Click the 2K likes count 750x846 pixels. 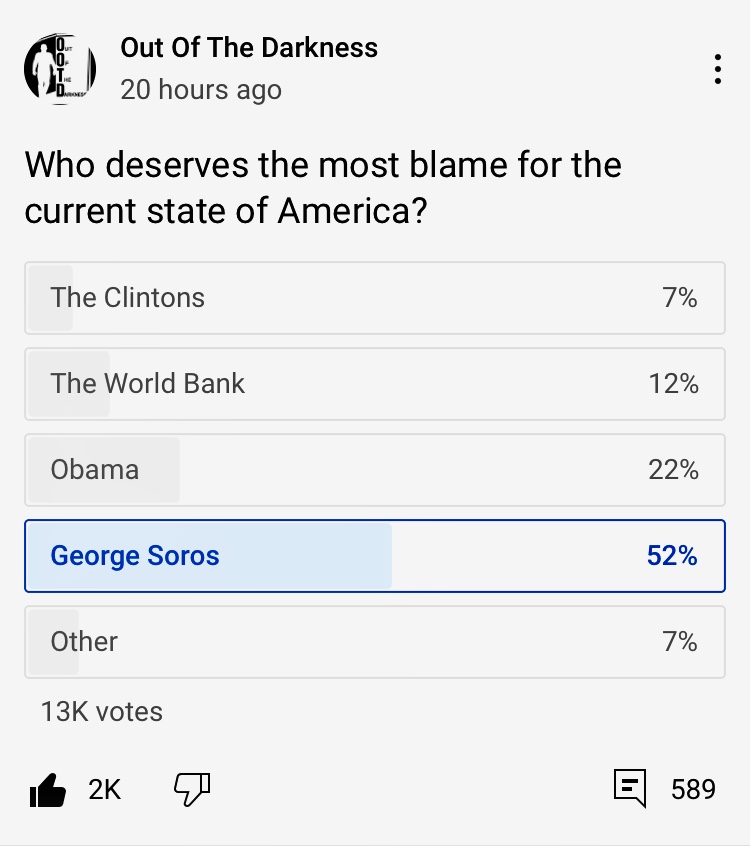point(104,790)
